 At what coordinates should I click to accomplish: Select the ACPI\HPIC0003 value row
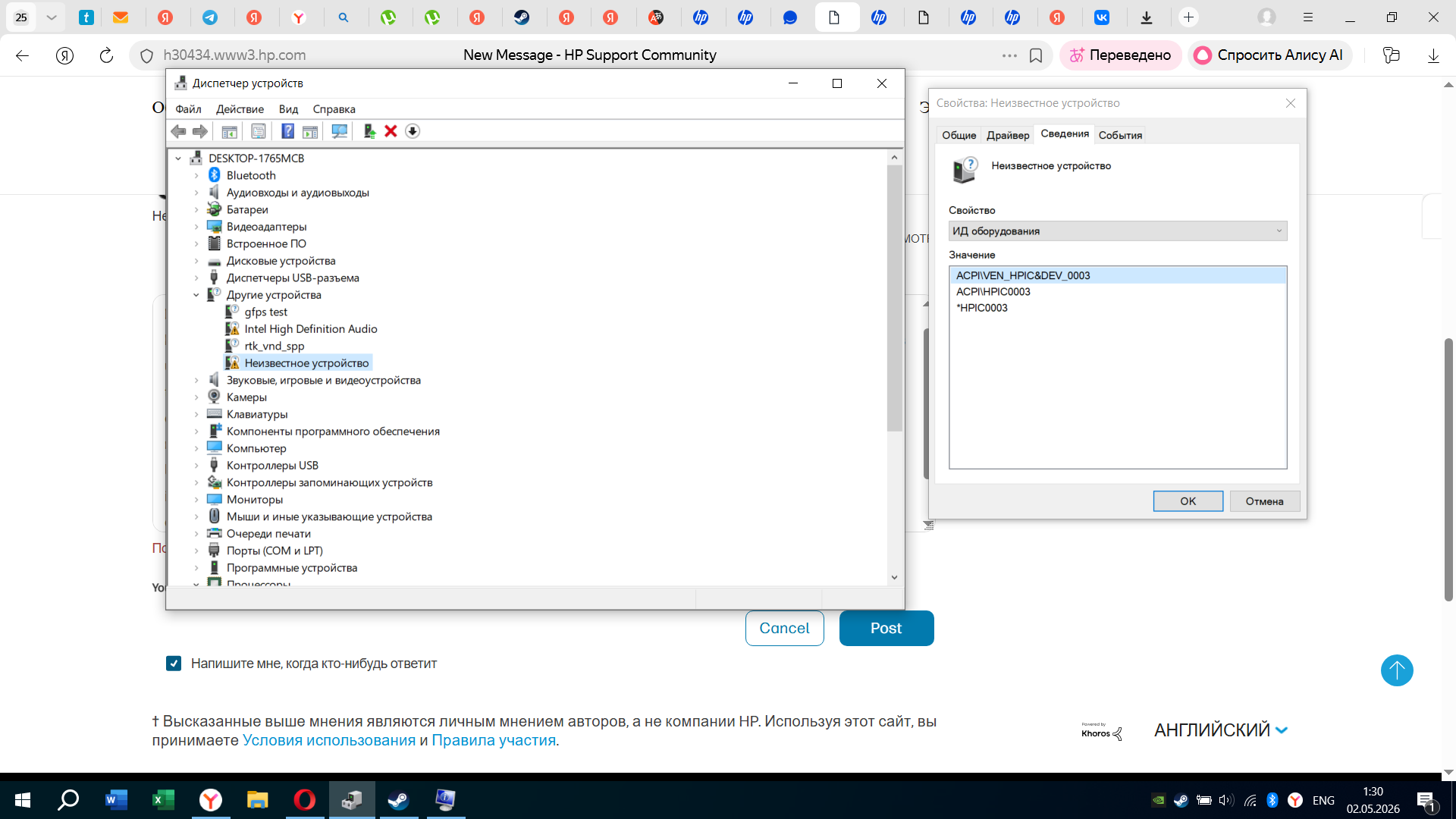(x=1118, y=292)
